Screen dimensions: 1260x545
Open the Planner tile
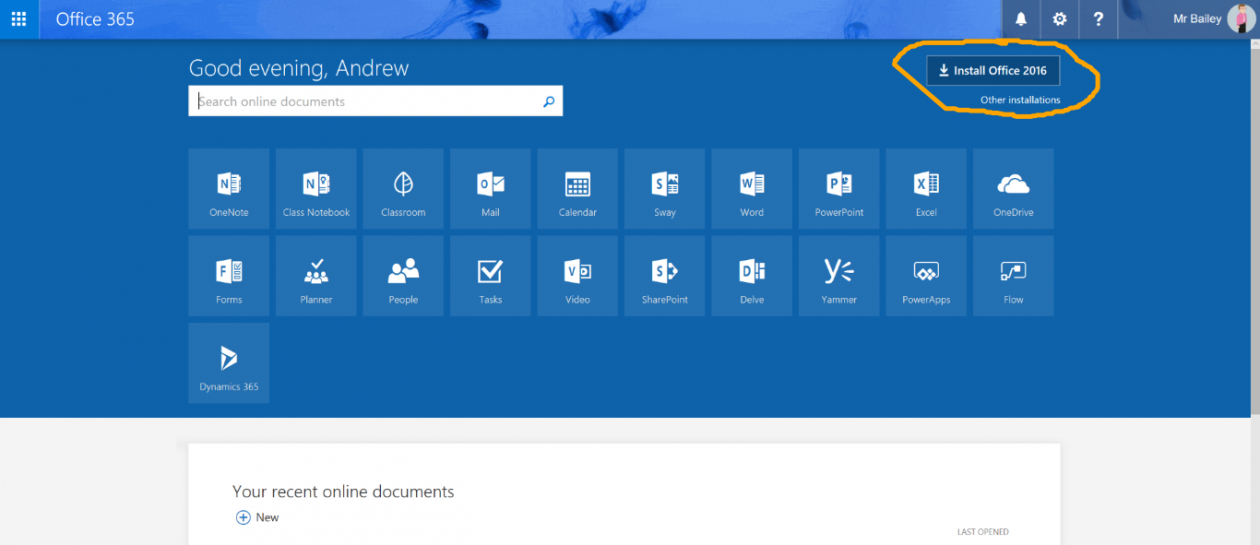316,276
